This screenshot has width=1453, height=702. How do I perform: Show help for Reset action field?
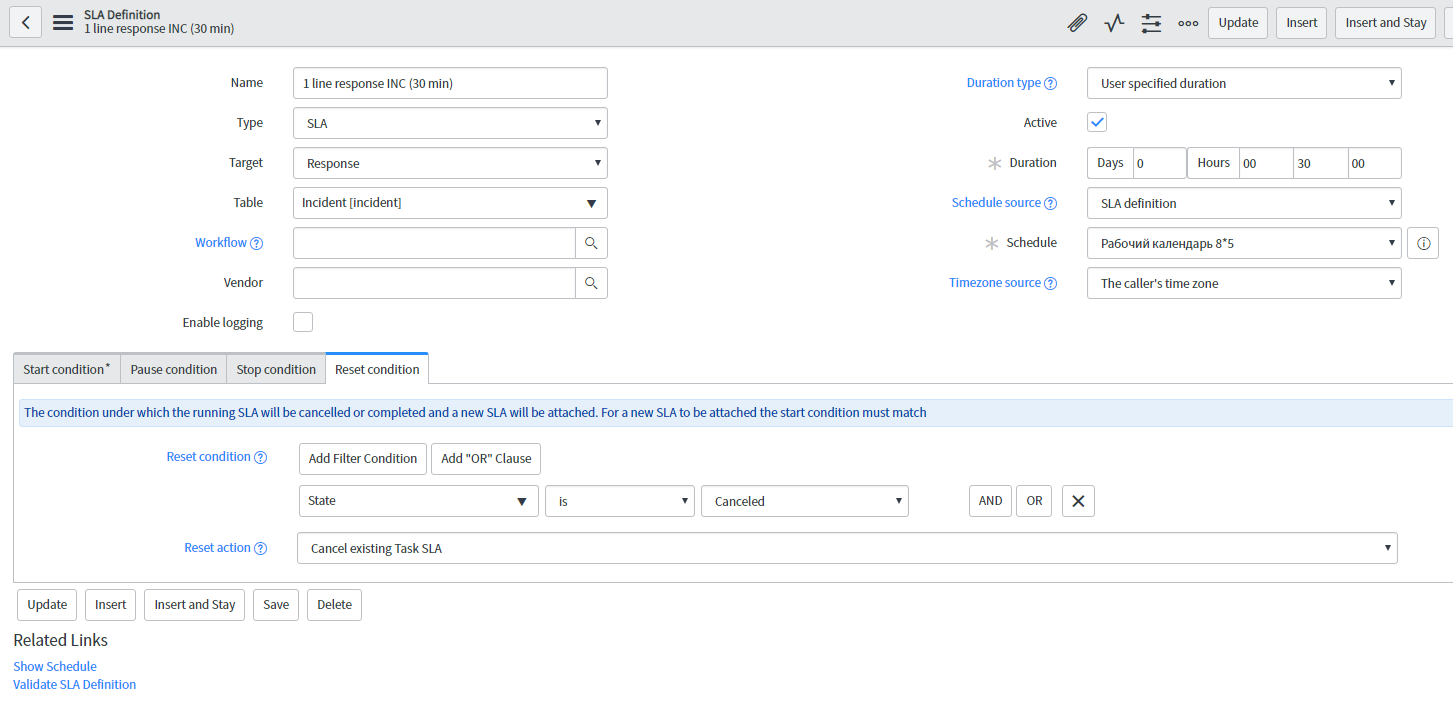(x=260, y=549)
